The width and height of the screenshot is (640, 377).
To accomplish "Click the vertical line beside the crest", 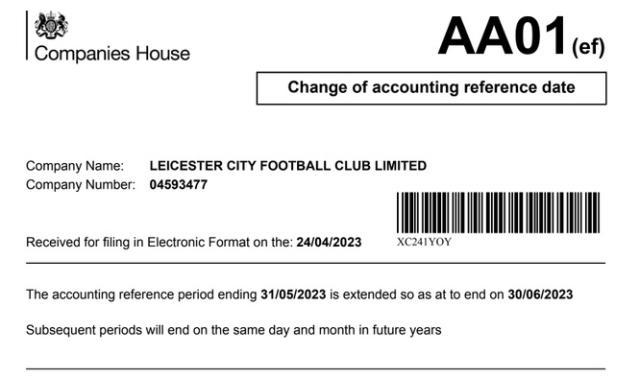I will tap(27, 35).
